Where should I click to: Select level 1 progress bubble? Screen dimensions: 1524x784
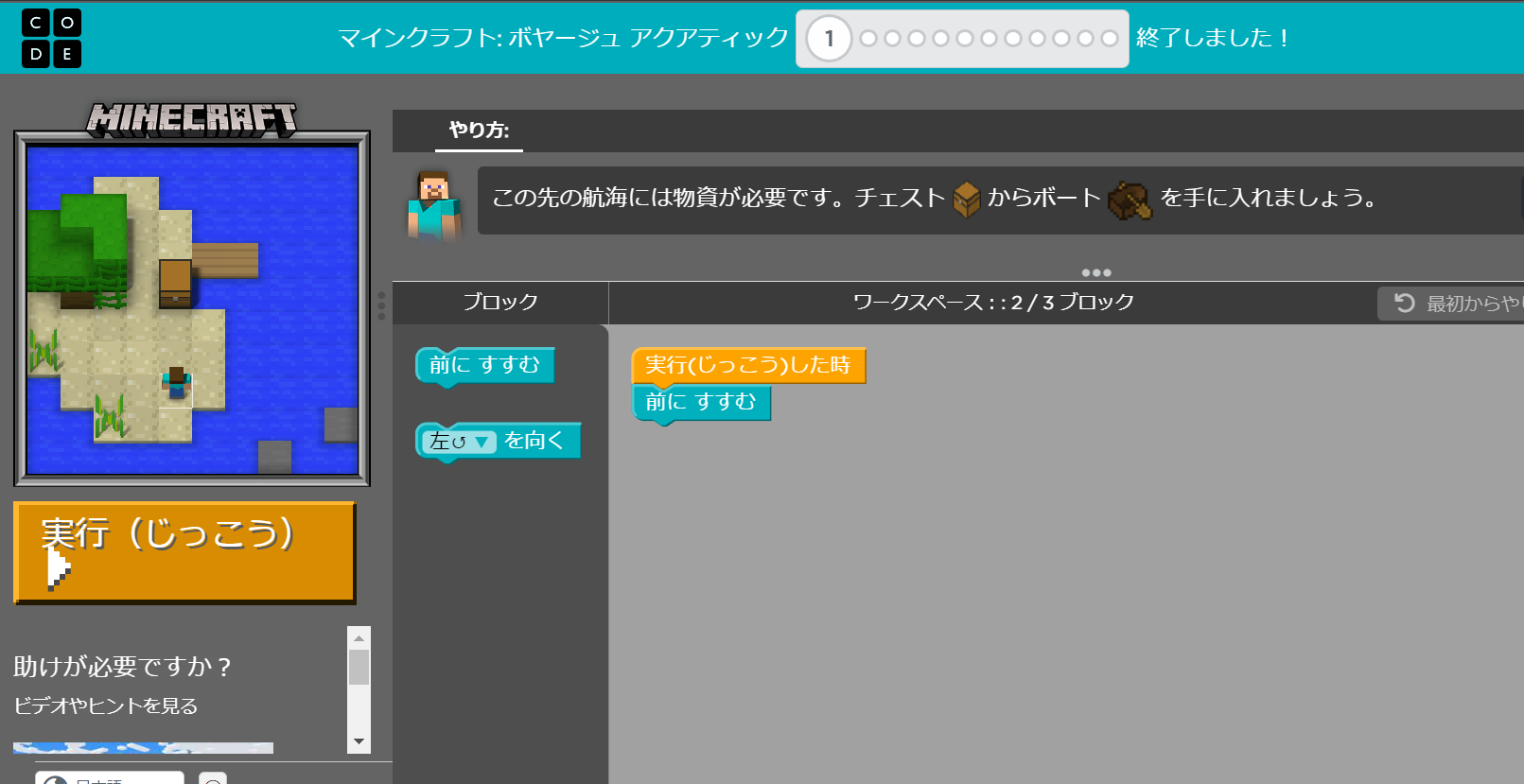tap(829, 39)
